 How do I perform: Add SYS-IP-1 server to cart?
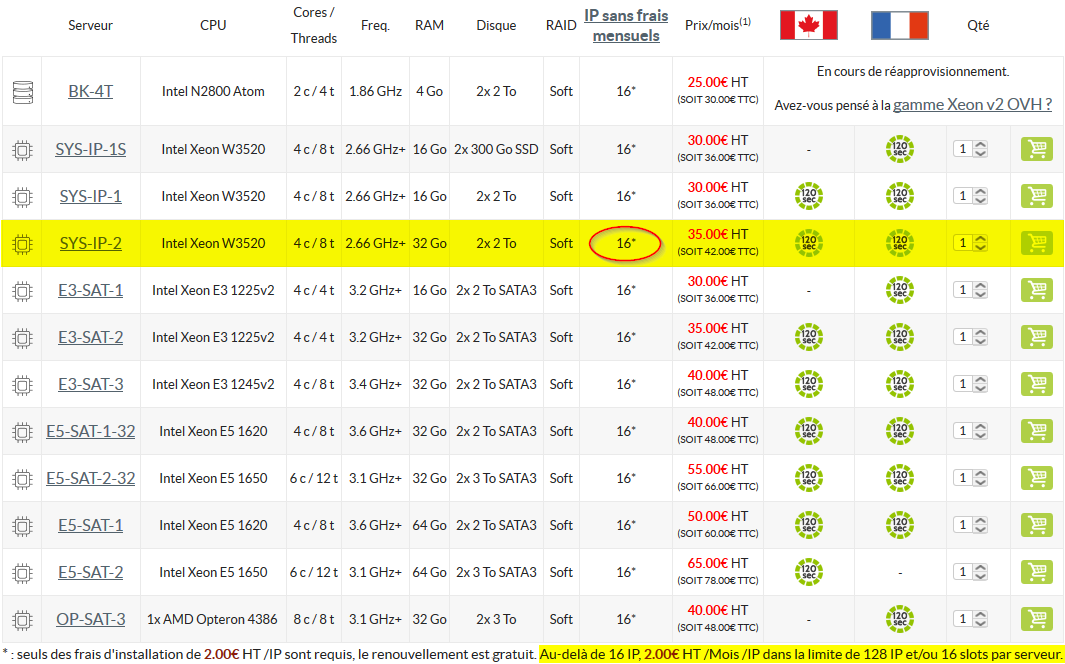pyautogui.click(x=1036, y=196)
